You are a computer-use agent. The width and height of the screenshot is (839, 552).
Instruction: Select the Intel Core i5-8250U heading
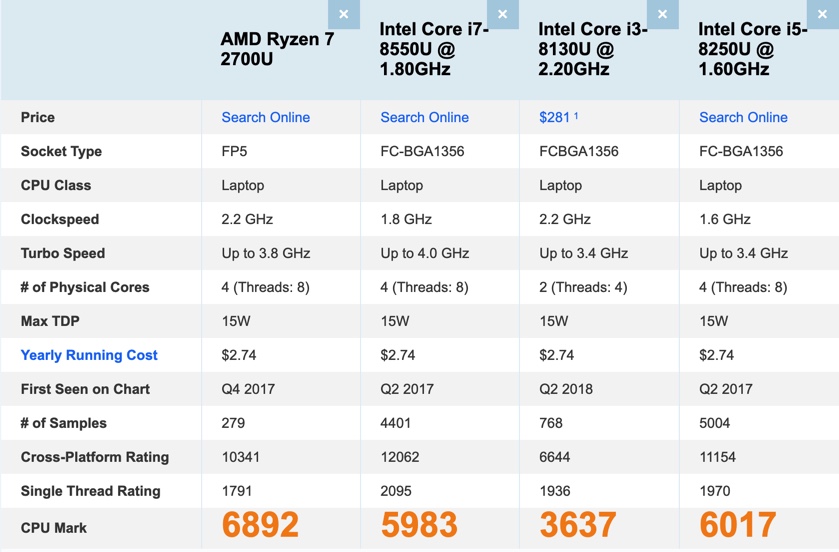point(752,49)
